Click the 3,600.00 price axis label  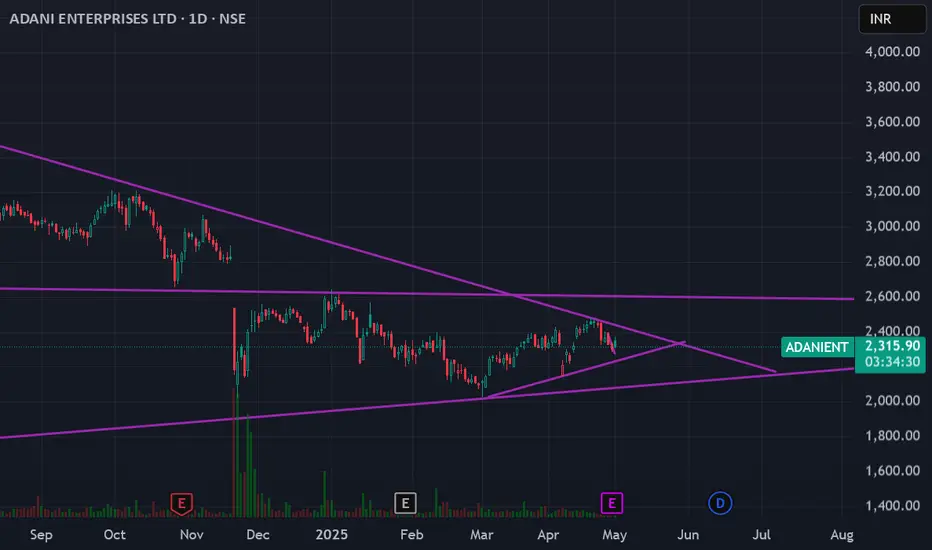(892, 122)
